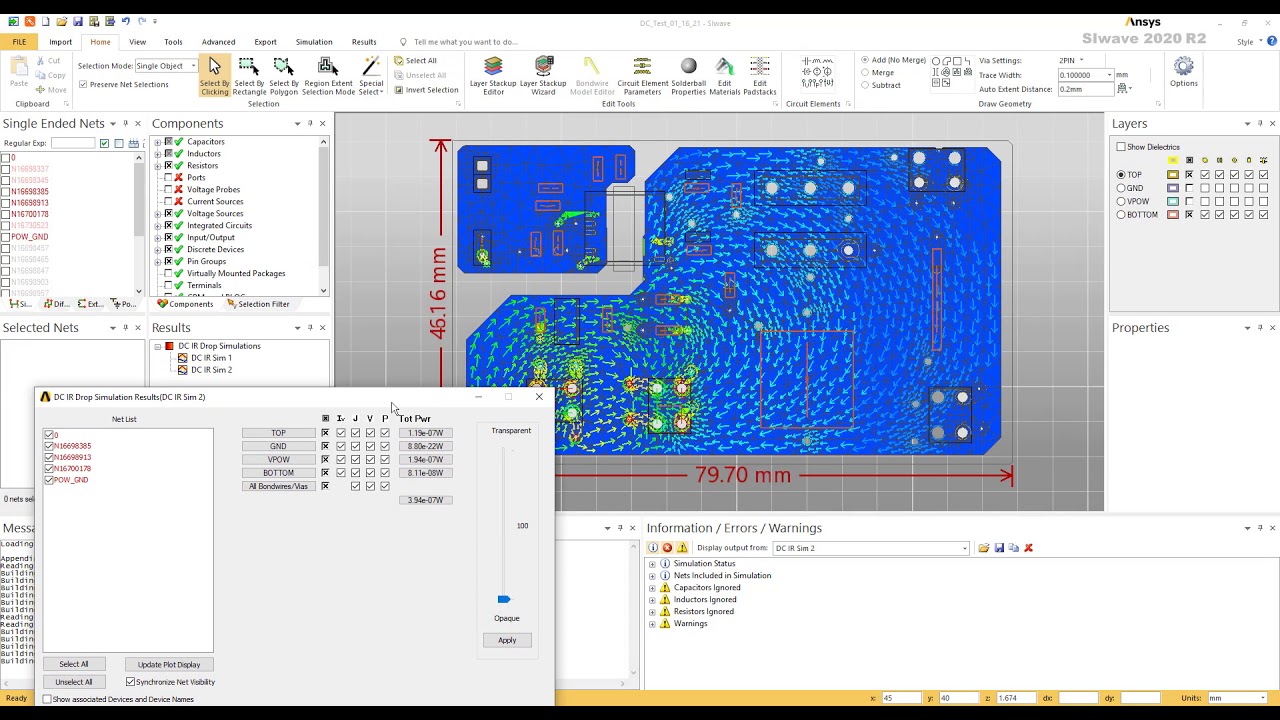The image size is (1280, 720).
Task: Click the Auto Extent Distance field
Action: click(x=1085, y=89)
